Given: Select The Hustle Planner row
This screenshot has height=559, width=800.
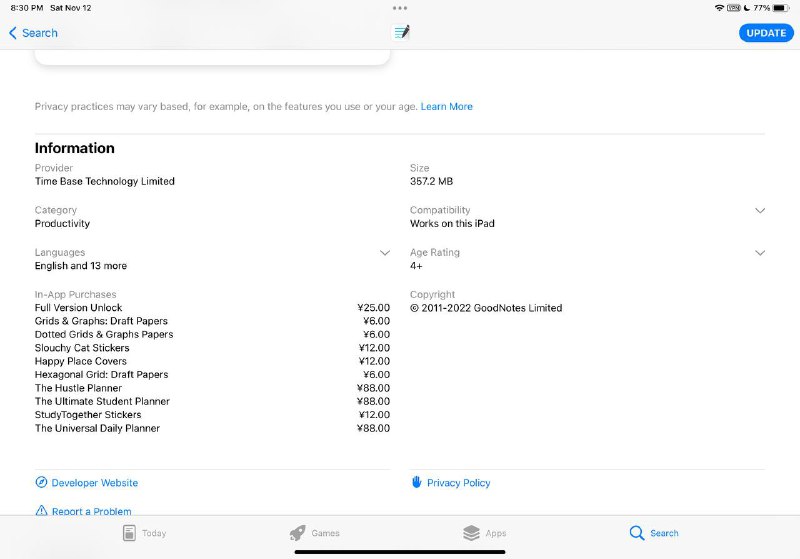Looking at the screenshot, I should (212, 388).
